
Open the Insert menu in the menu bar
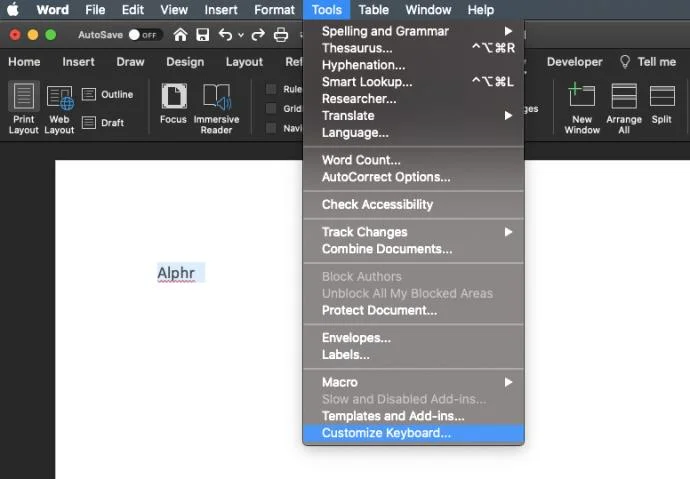point(221,10)
